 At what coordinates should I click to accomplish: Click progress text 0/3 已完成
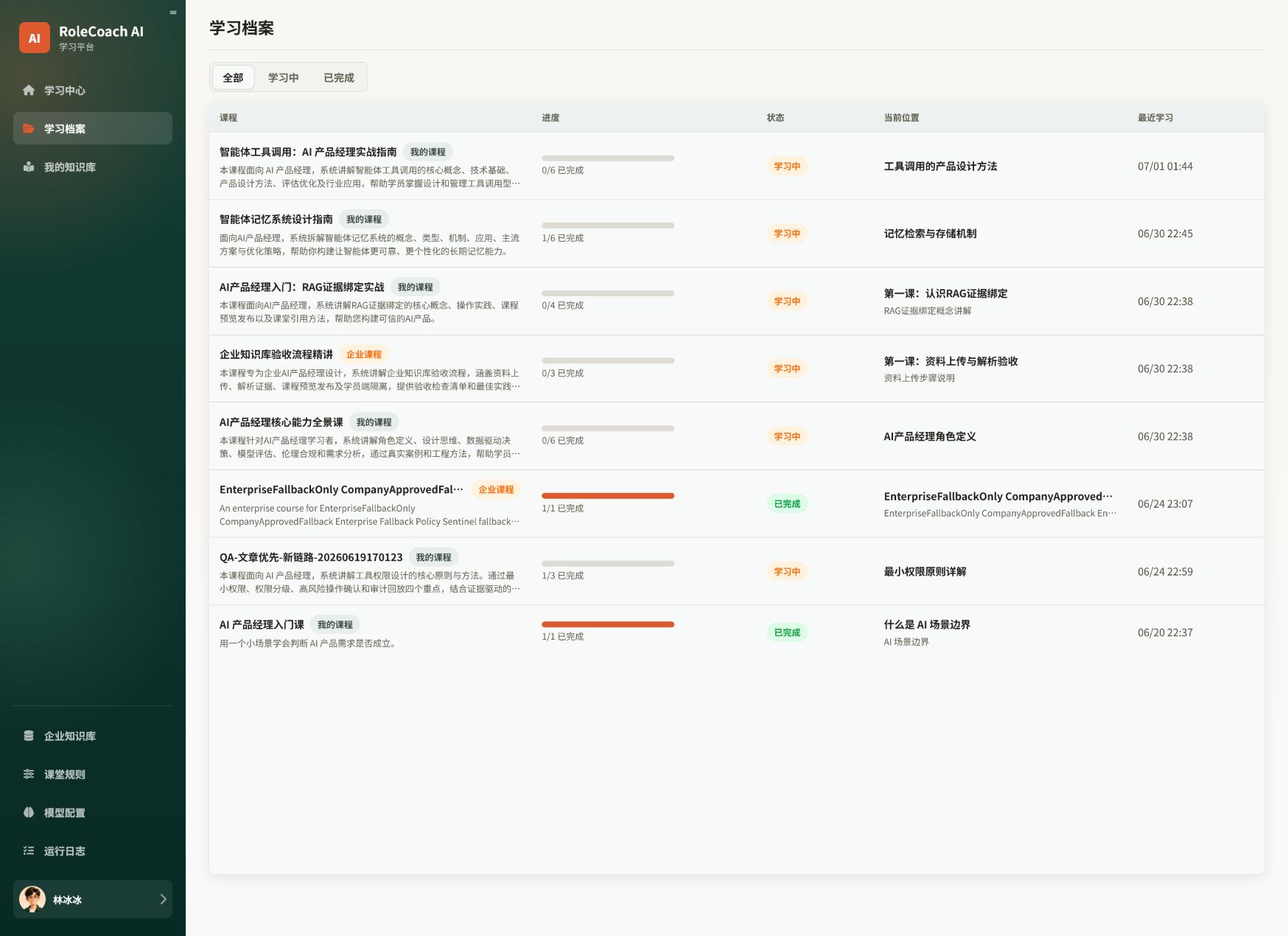point(562,373)
